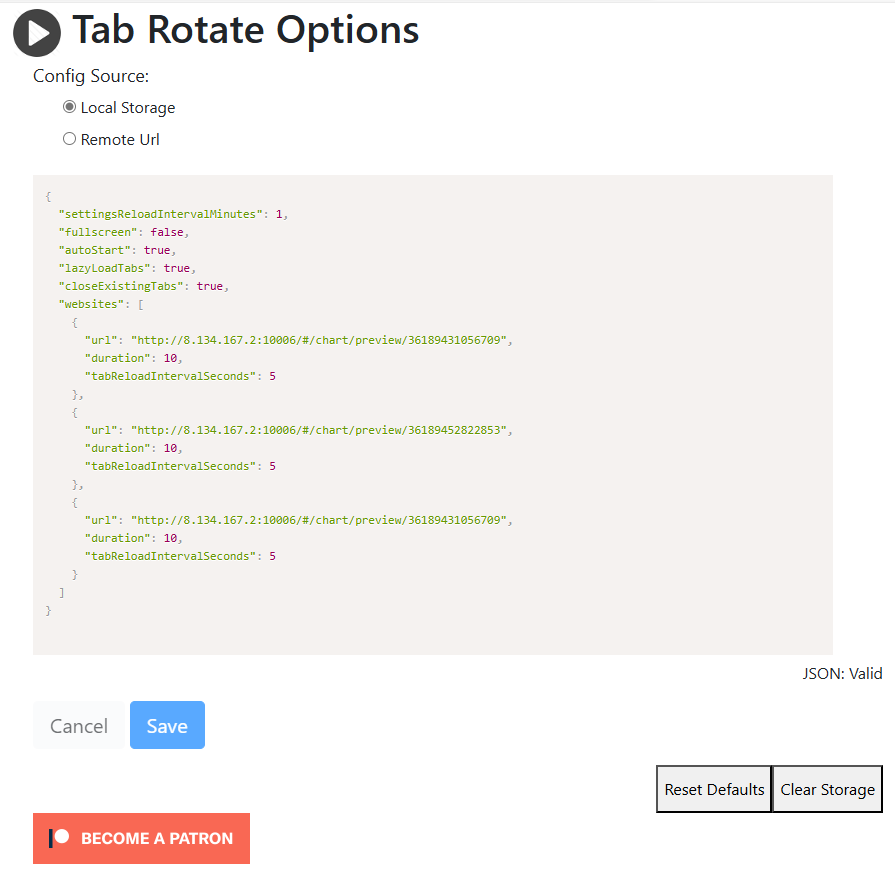The height and width of the screenshot is (876, 895).
Task: Click the autoStart true value
Action: [157, 250]
